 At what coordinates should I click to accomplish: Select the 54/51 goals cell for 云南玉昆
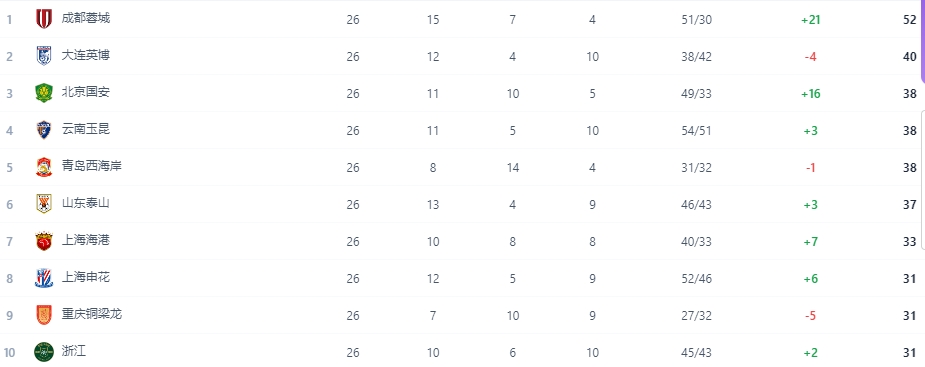click(x=696, y=131)
